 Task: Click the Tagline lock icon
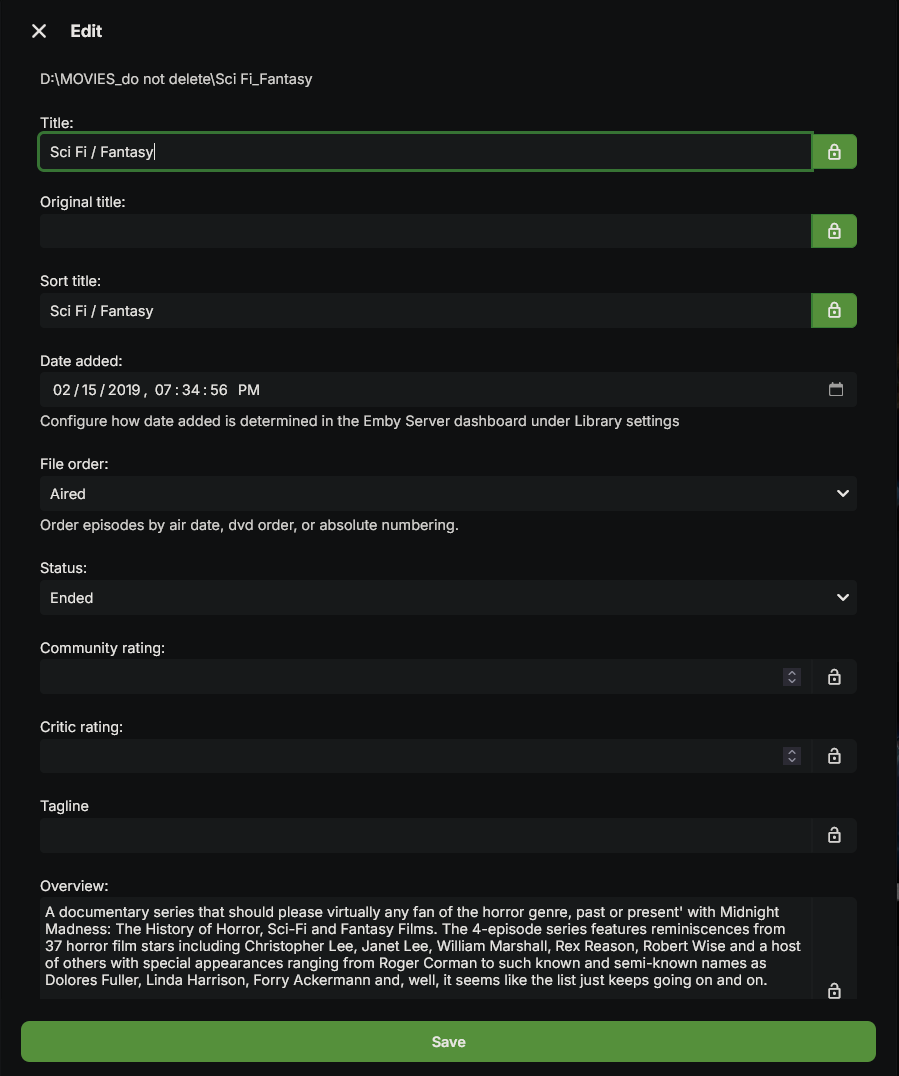[834, 835]
